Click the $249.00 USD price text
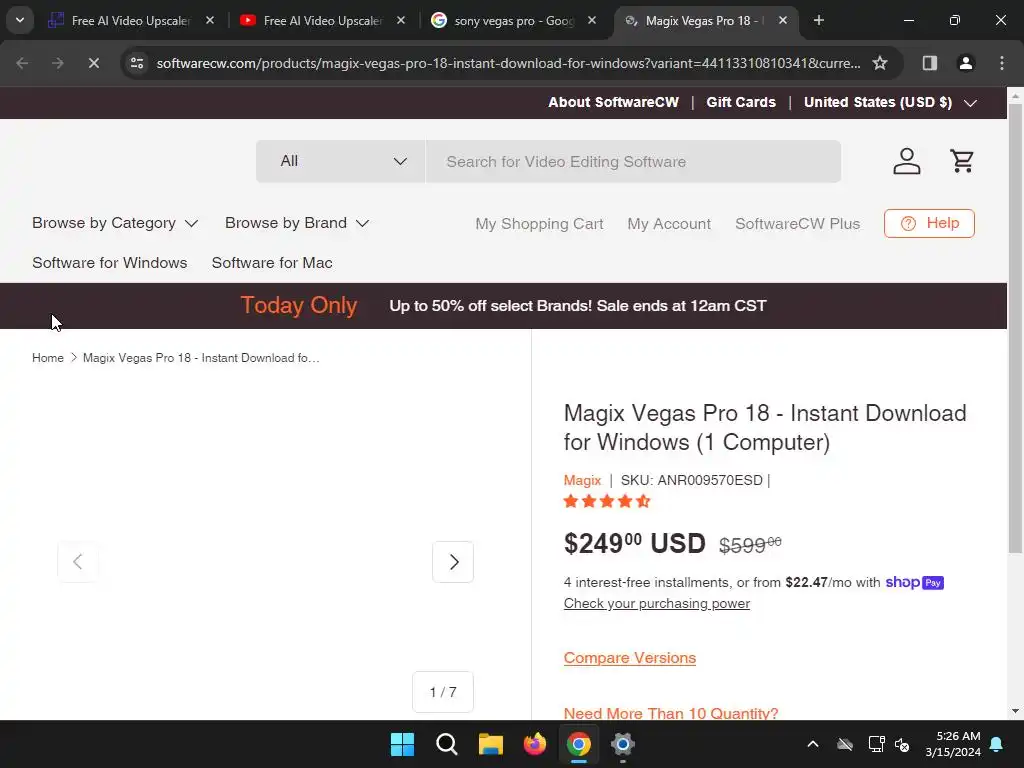This screenshot has width=1024, height=768. tap(634, 544)
